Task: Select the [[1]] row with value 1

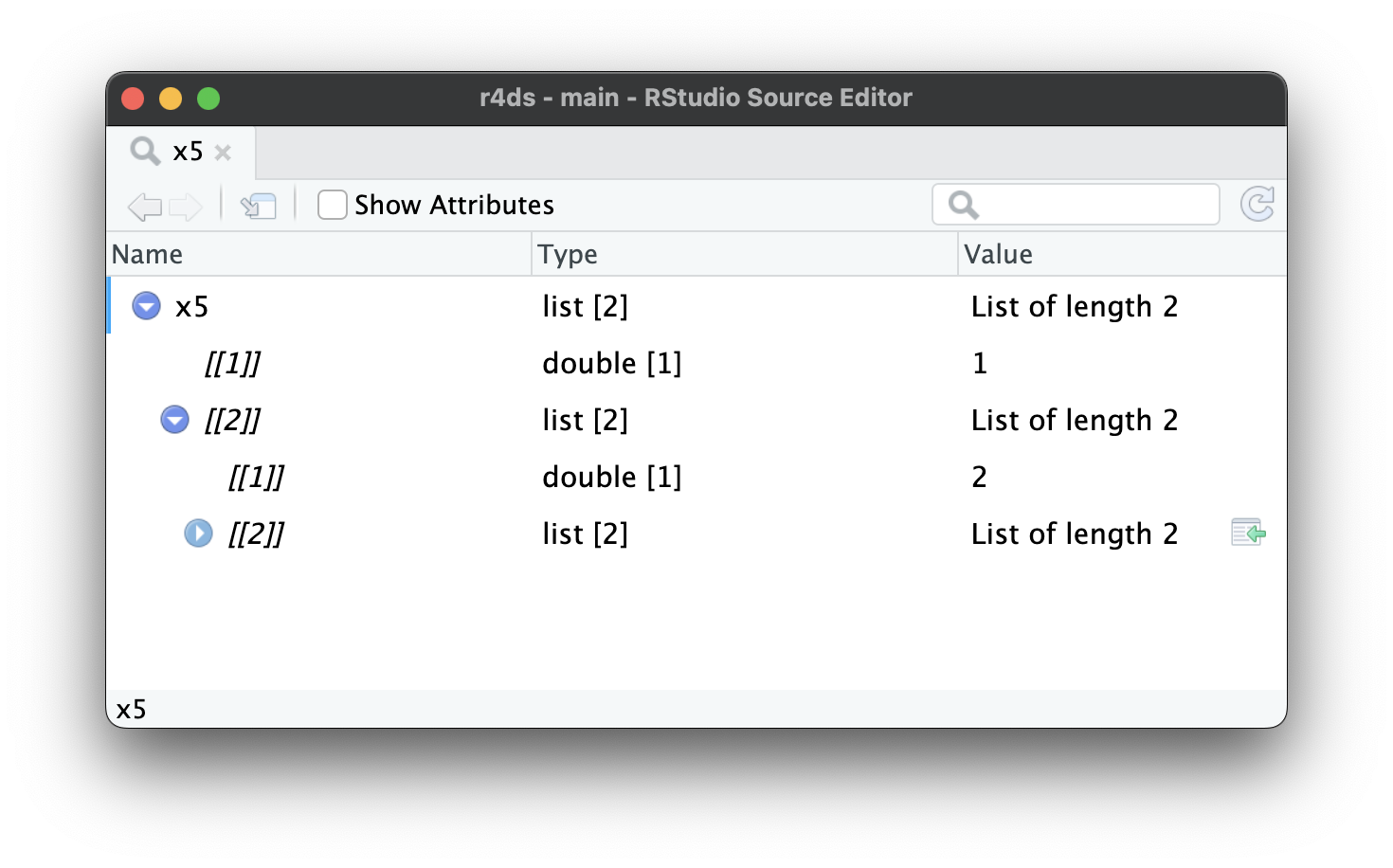Action: tap(232, 363)
